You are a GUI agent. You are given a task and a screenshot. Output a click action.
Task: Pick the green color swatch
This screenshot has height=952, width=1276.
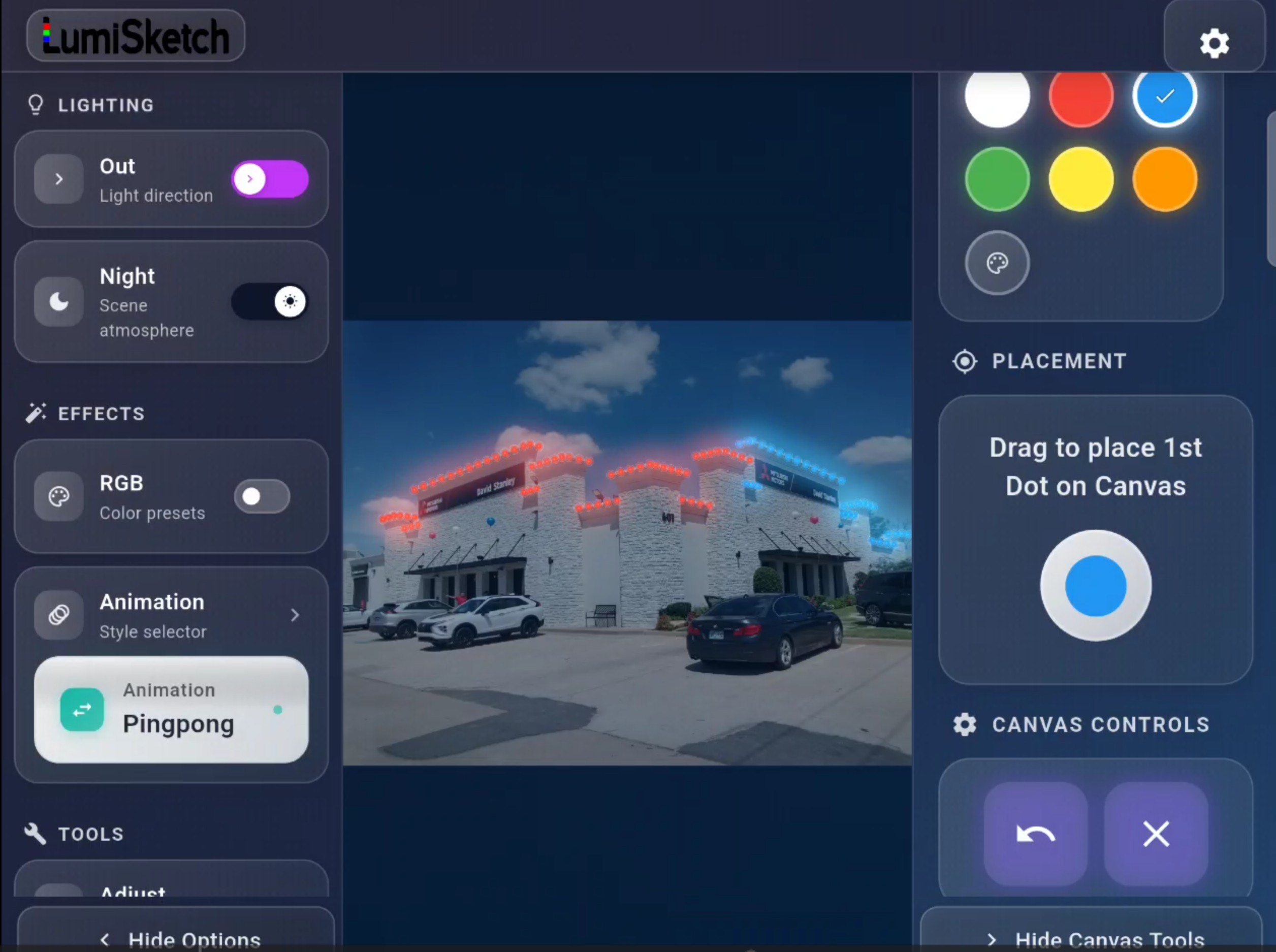tap(997, 179)
